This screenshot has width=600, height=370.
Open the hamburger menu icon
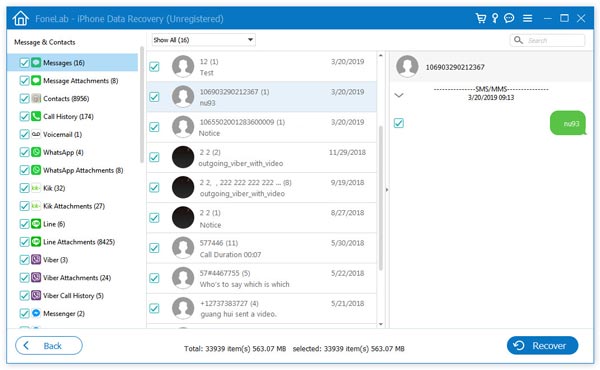point(527,18)
